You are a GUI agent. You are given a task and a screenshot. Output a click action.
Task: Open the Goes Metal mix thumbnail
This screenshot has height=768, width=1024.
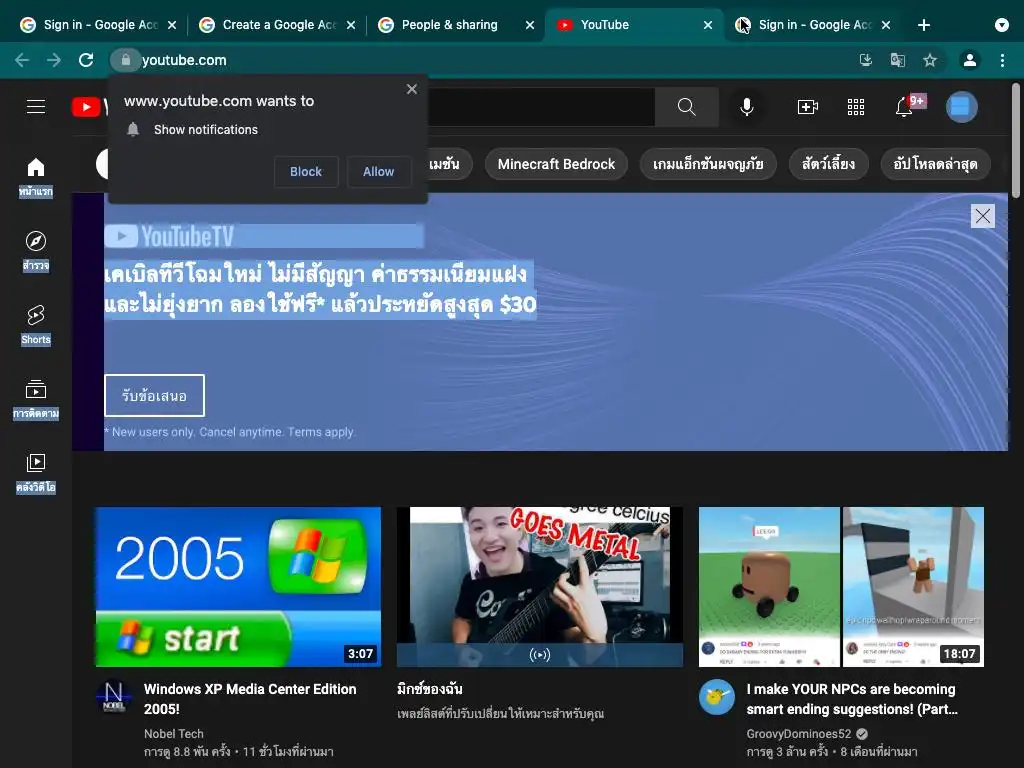coord(539,587)
